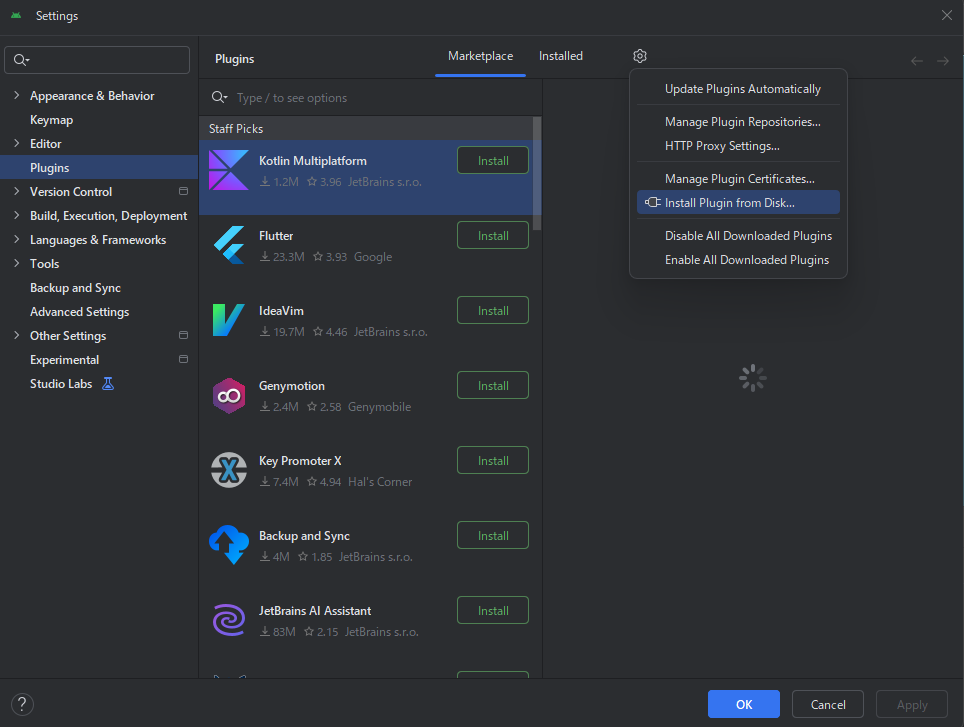Open the help question mark button
Screen dimensions: 964x727
pyautogui.click(x=22, y=704)
